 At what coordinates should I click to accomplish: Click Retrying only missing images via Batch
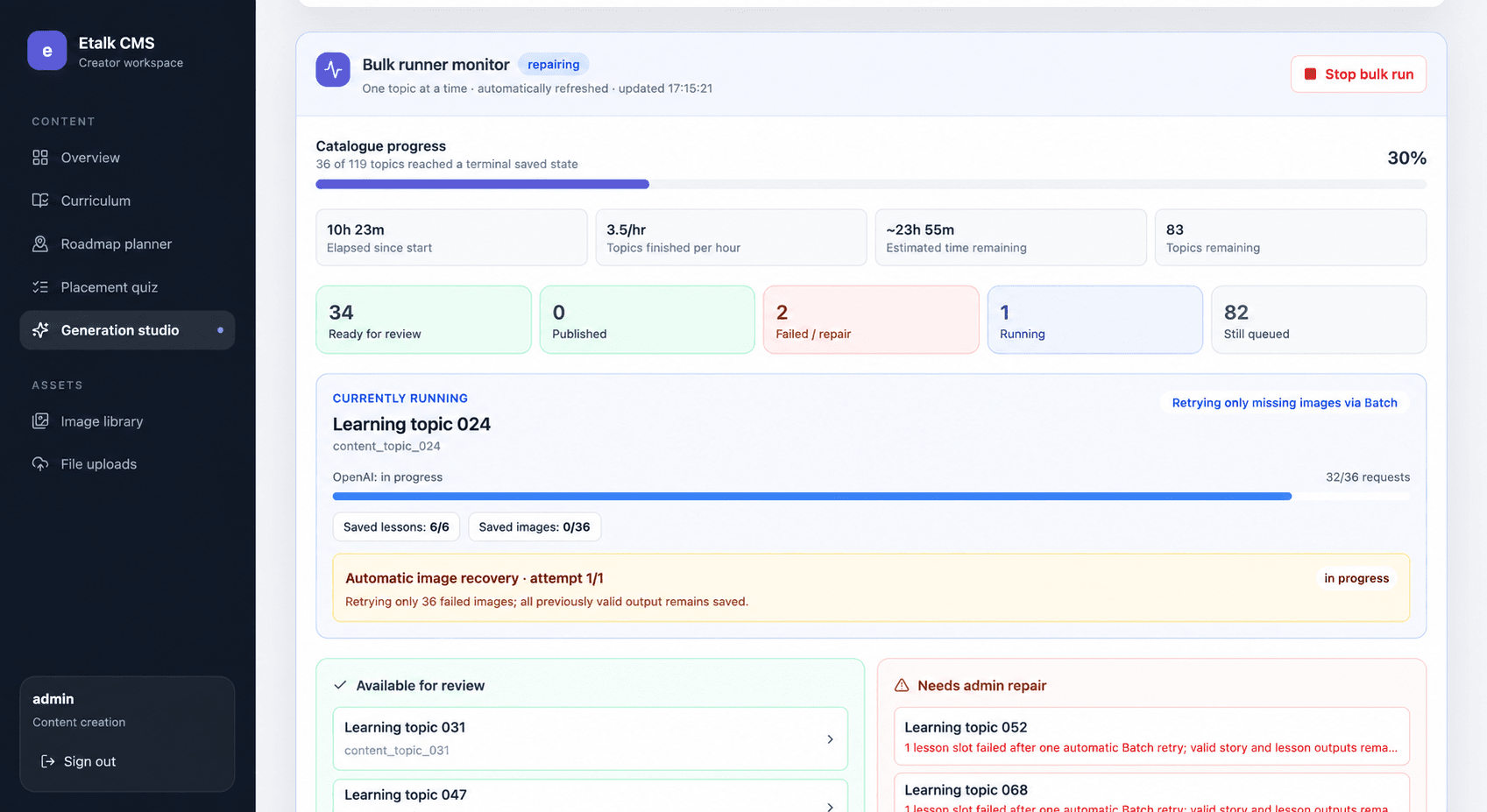tap(1285, 403)
